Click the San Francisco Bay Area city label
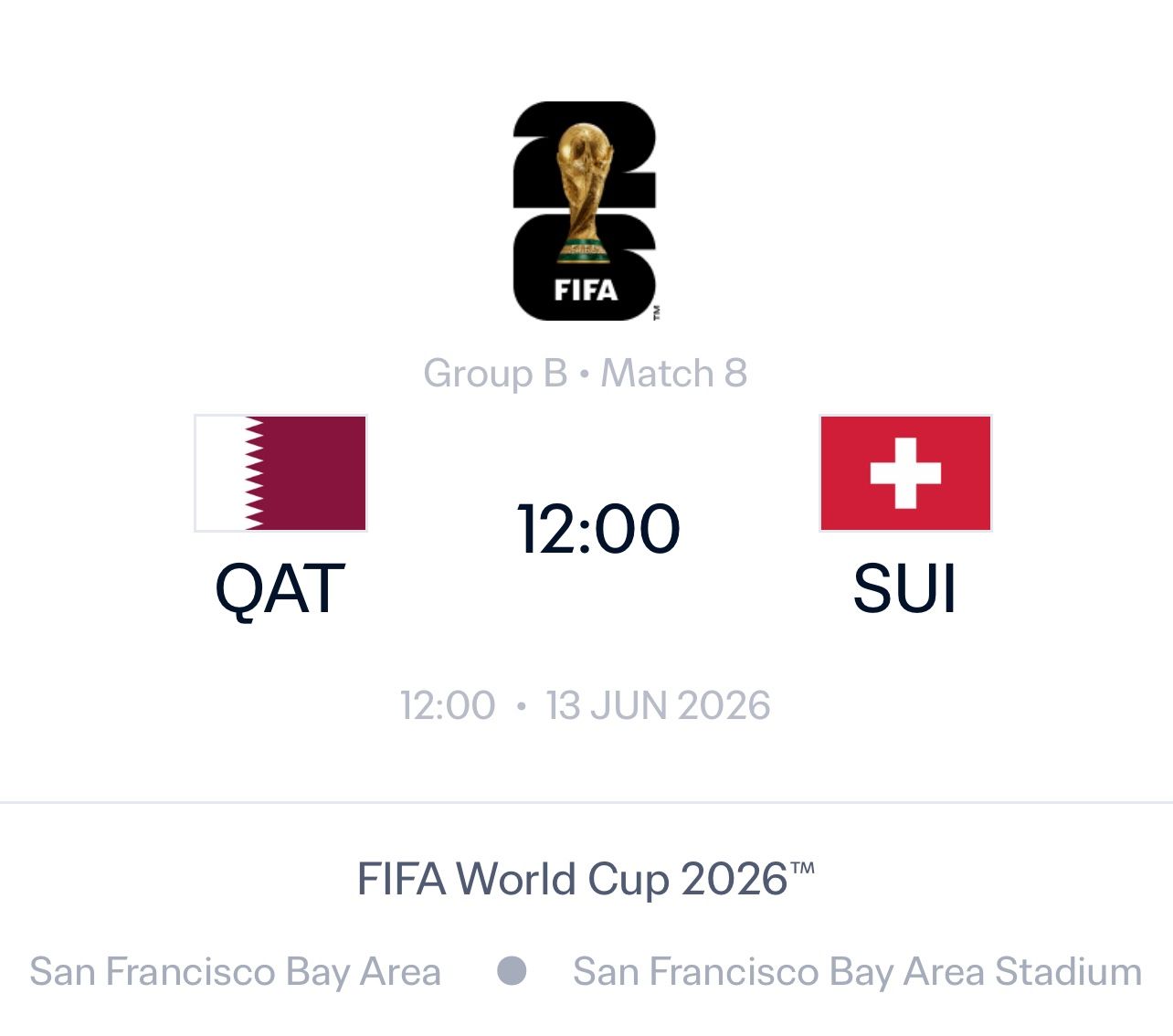 235,972
